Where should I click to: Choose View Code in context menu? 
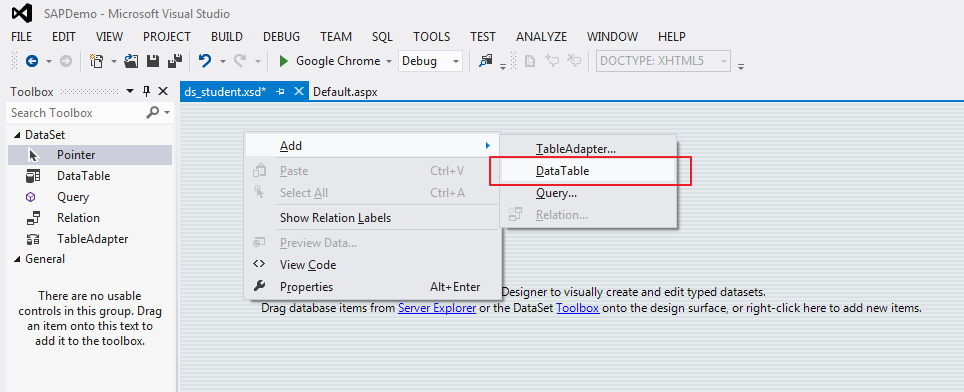click(373, 265)
